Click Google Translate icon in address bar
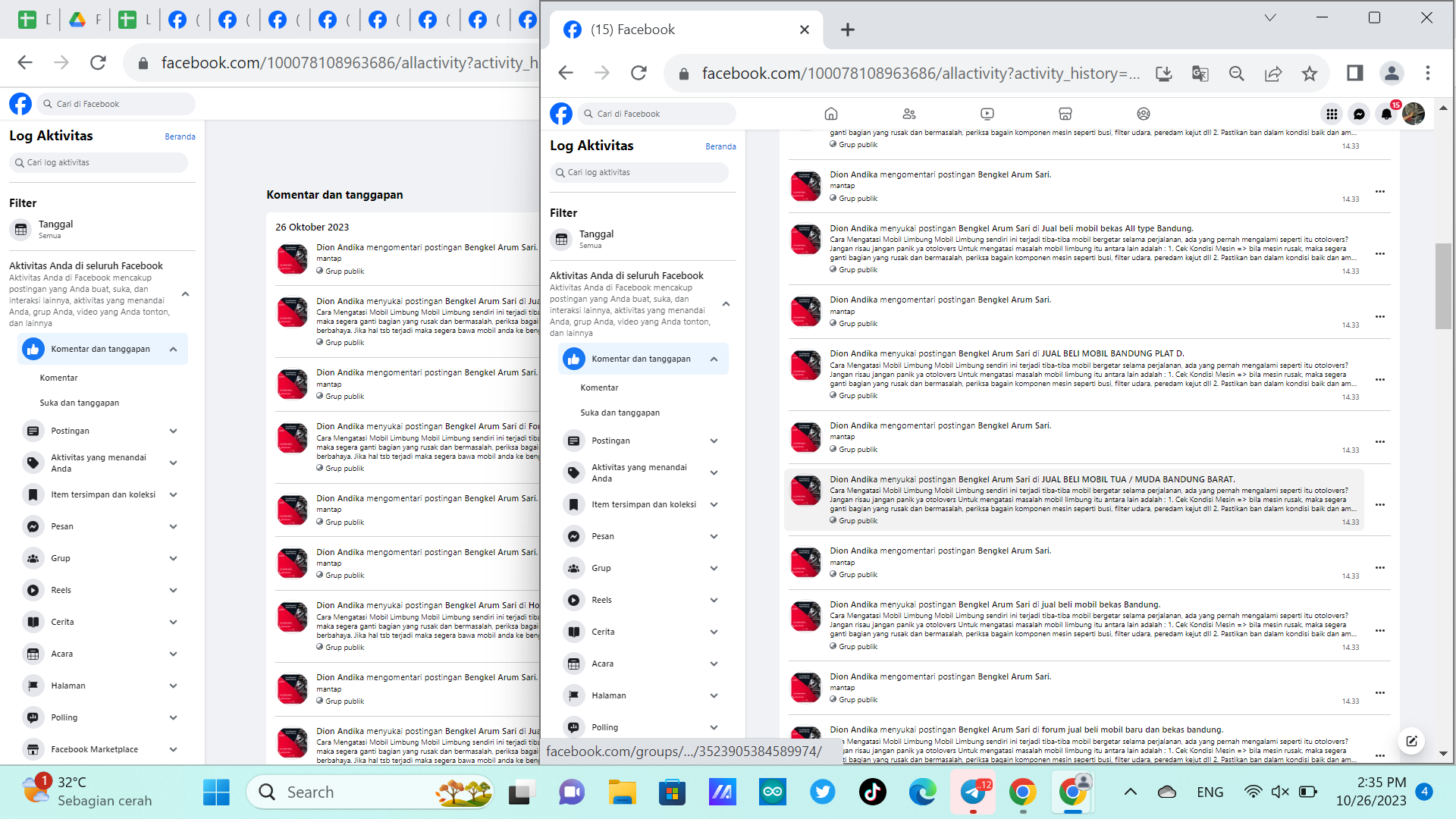1456x819 pixels. coord(1200,74)
